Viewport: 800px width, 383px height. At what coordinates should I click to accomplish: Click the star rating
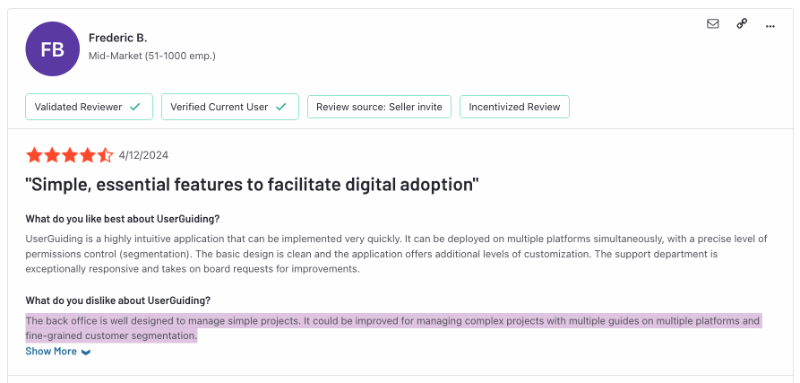pyautogui.click(x=69, y=155)
